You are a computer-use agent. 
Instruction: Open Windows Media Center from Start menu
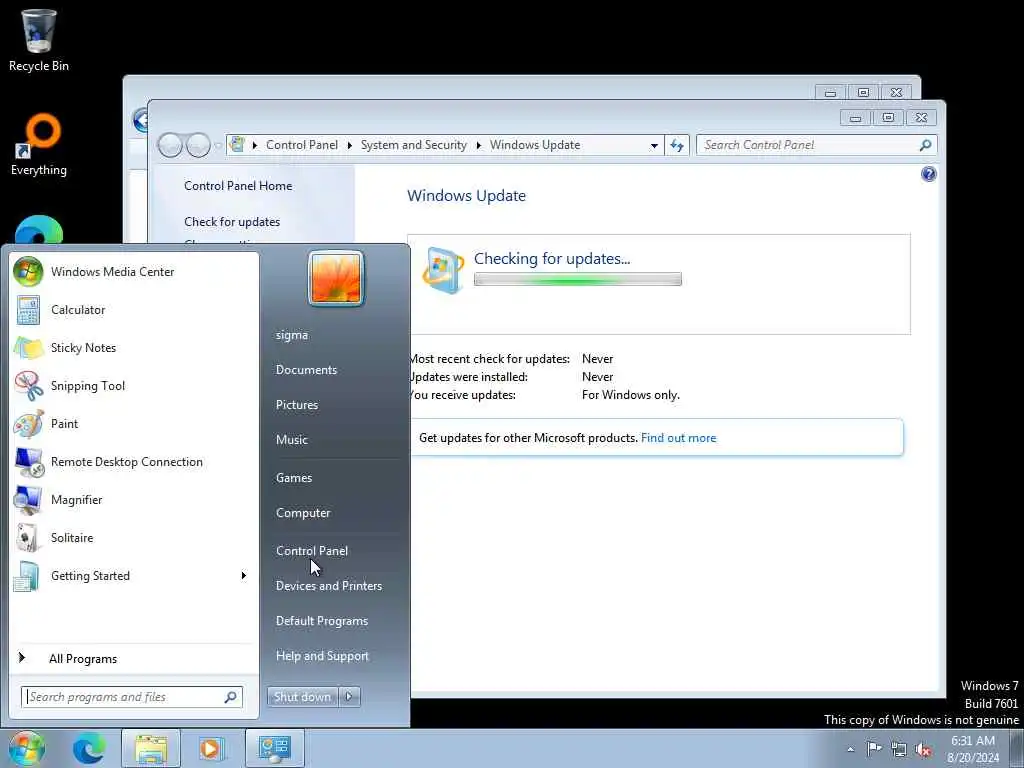click(x=134, y=272)
